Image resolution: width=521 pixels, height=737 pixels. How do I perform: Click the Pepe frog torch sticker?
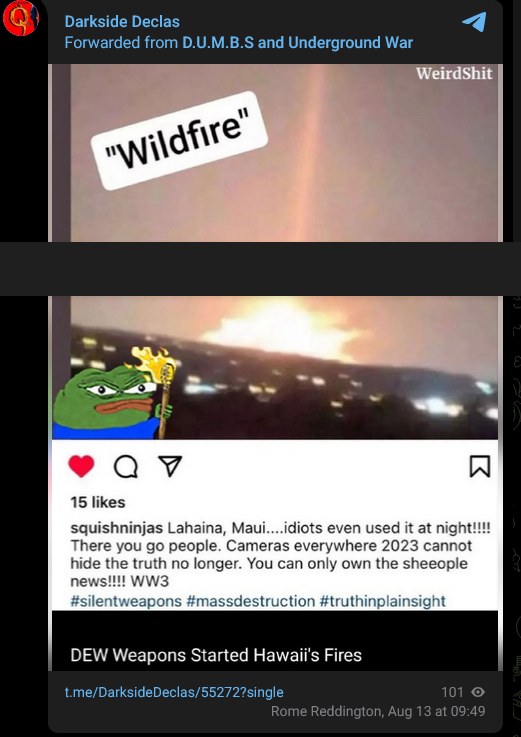click(x=115, y=393)
